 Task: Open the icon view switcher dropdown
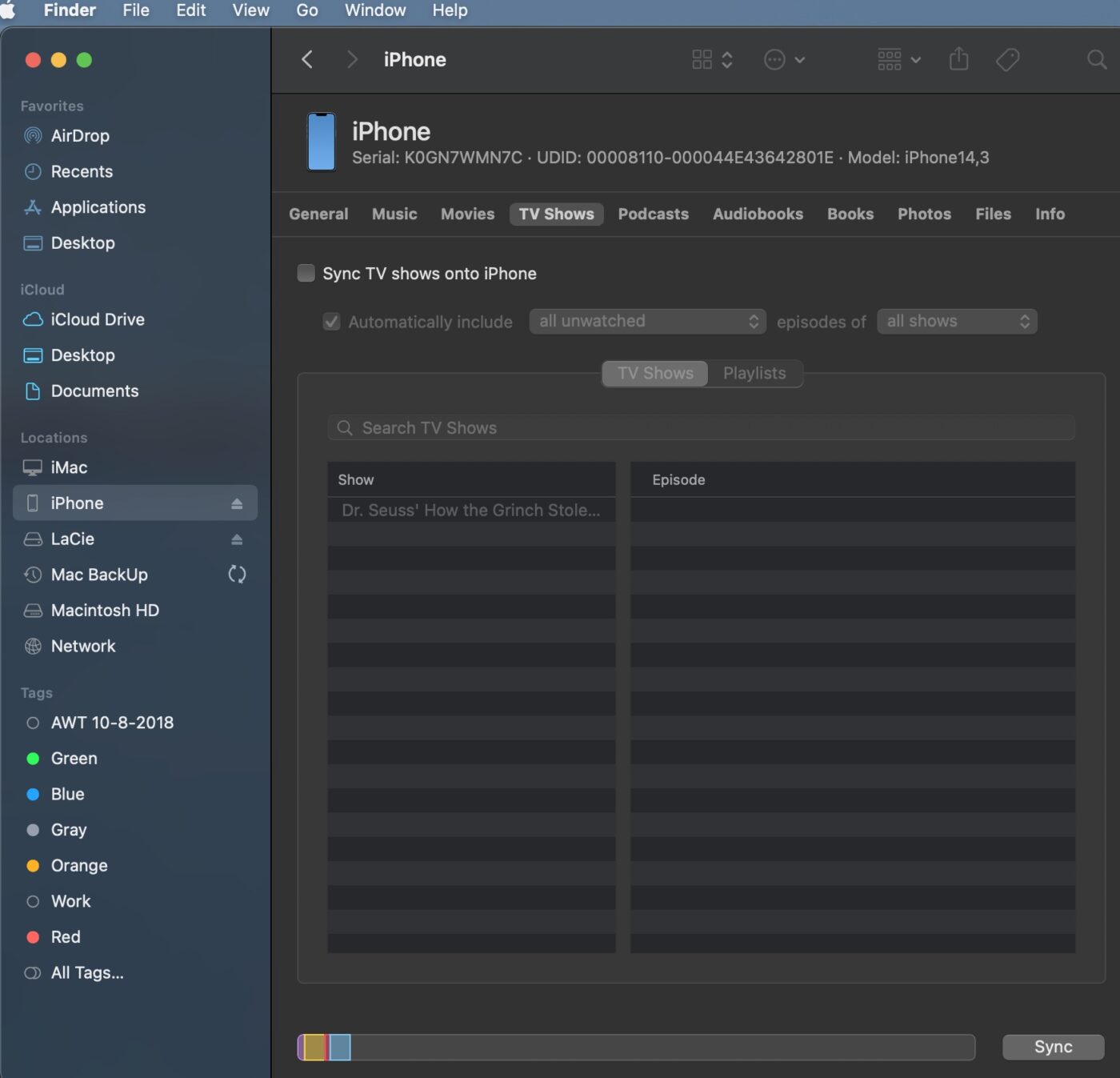[x=712, y=59]
